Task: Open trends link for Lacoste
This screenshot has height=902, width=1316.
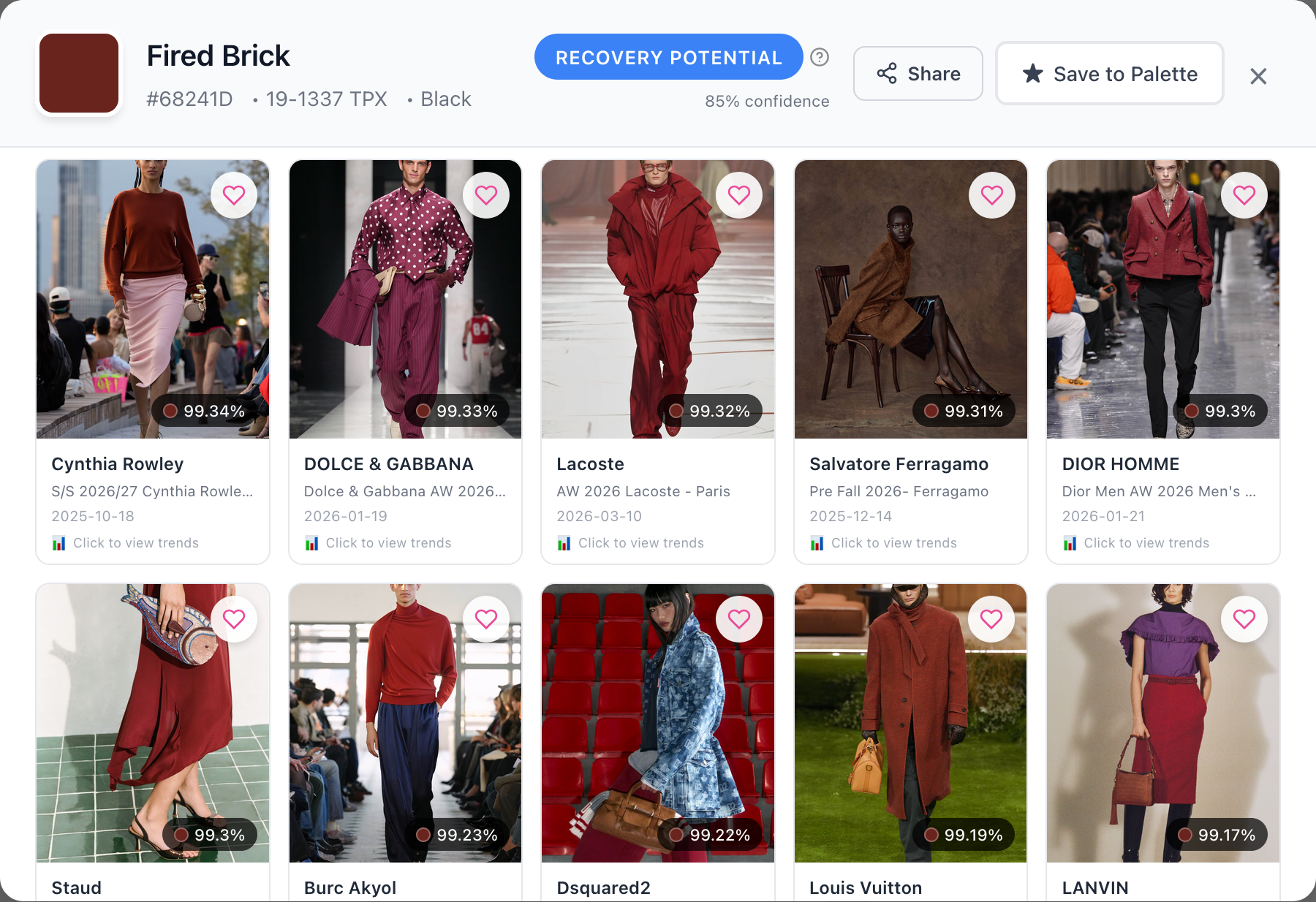Action: click(640, 543)
